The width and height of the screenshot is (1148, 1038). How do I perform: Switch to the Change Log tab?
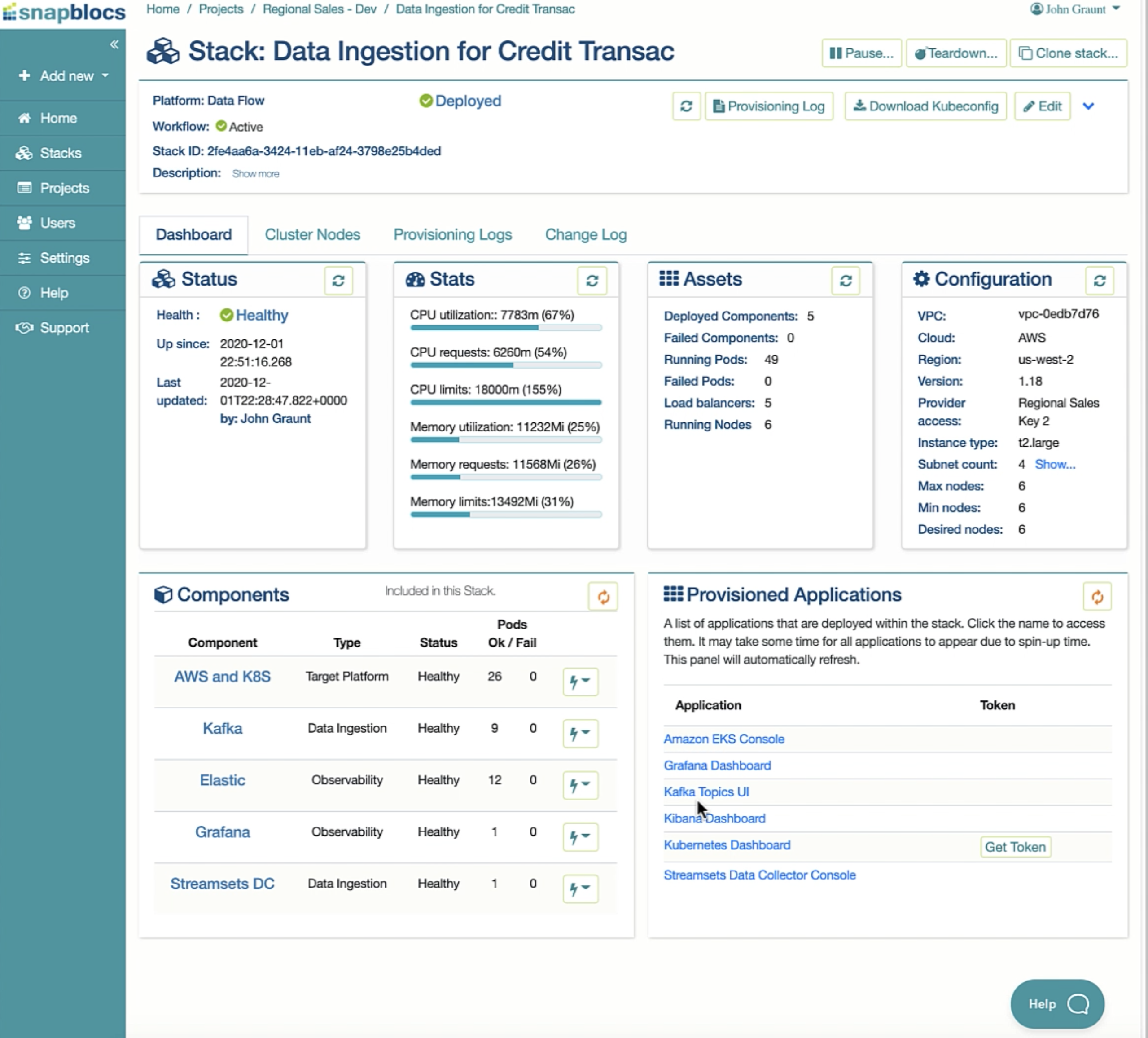click(585, 234)
